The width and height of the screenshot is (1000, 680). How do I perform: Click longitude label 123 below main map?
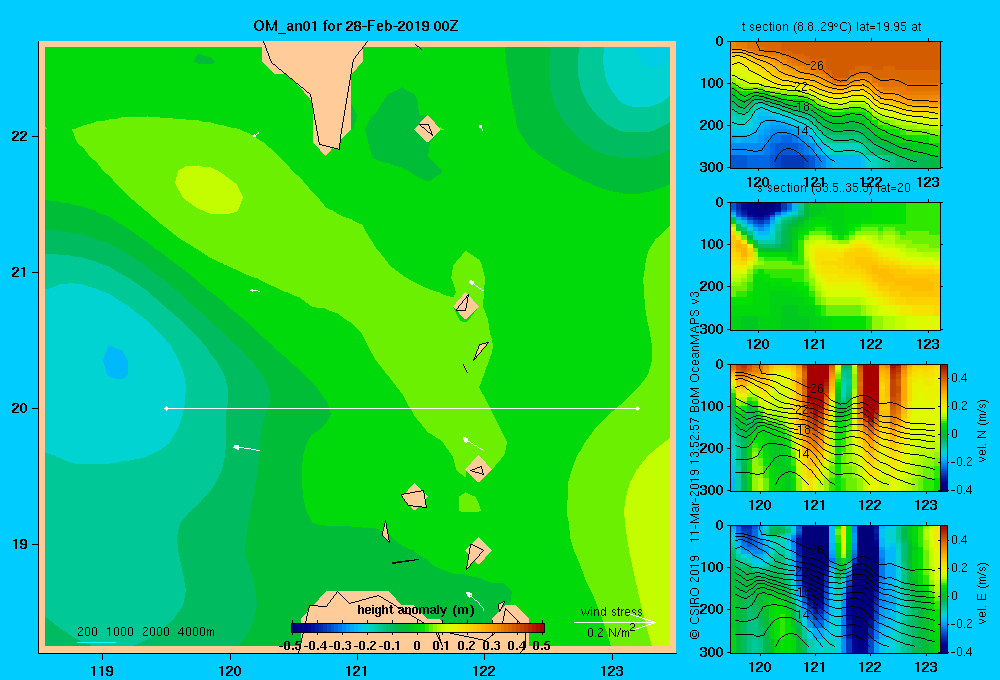click(612, 670)
